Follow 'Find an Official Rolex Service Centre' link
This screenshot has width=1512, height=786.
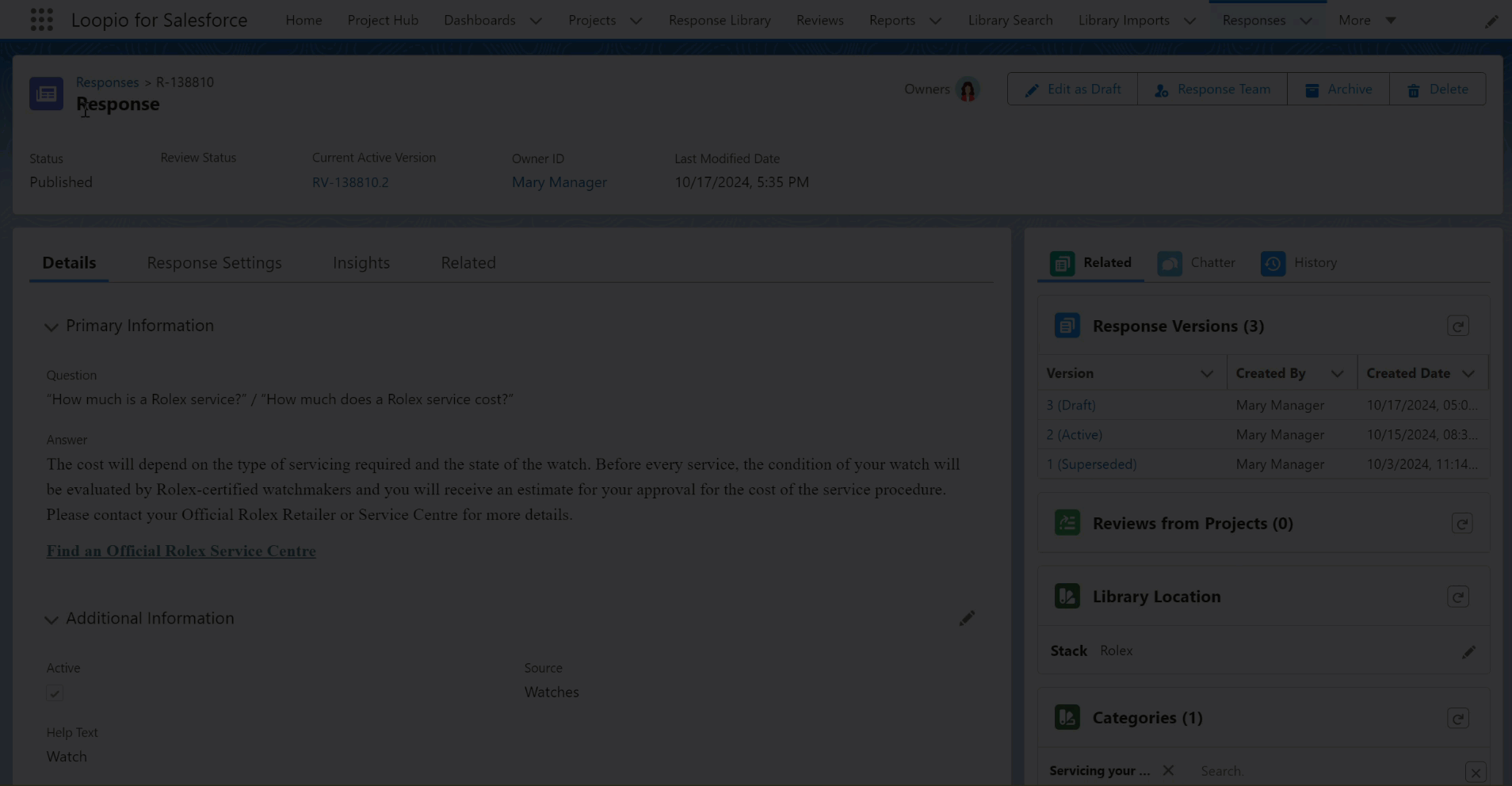point(181,551)
